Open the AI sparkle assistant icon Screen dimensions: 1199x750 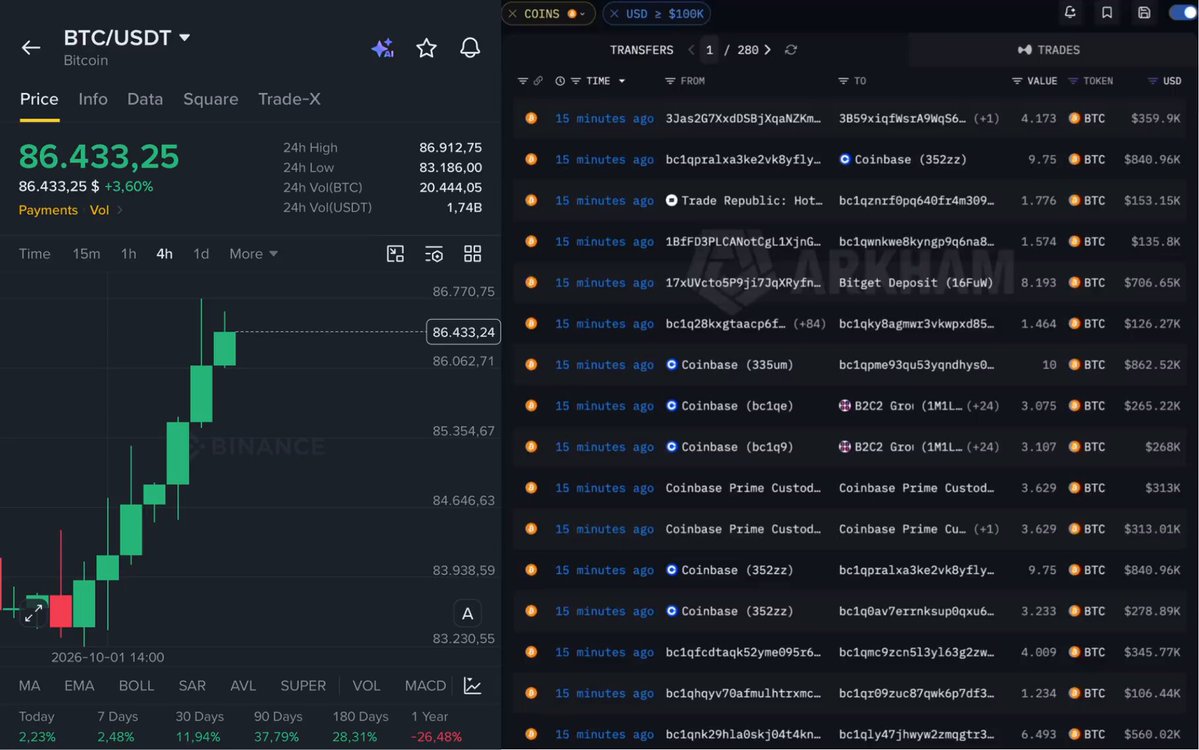pos(382,48)
